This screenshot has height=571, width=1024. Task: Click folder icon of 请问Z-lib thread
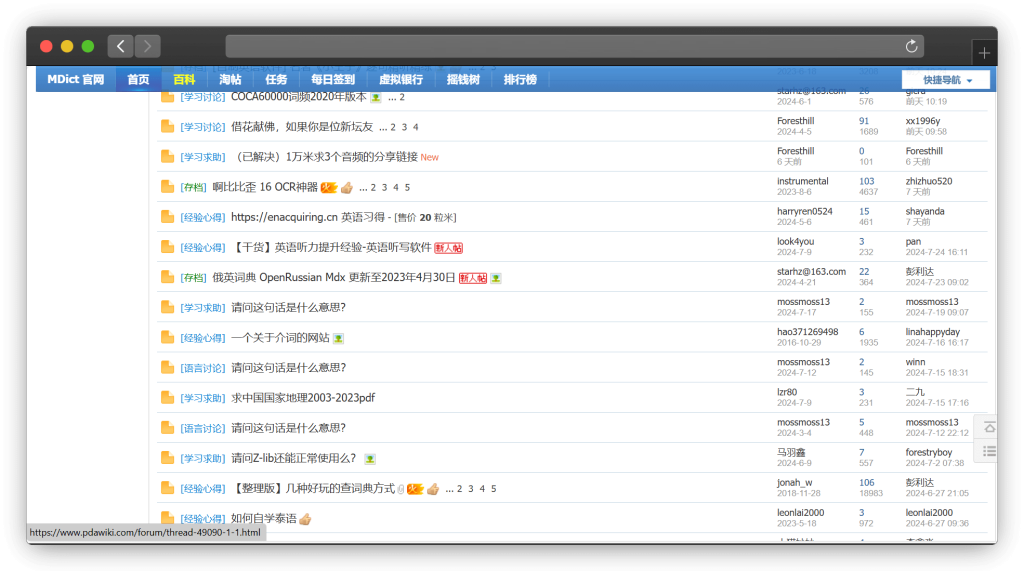pos(167,457)
